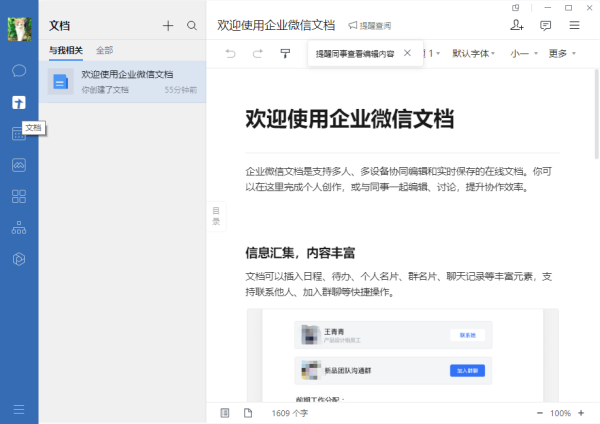Click the 信息汇集，内容丰富 heading
The height and width of the screenshot is (424, 600).
click(300, 253)
